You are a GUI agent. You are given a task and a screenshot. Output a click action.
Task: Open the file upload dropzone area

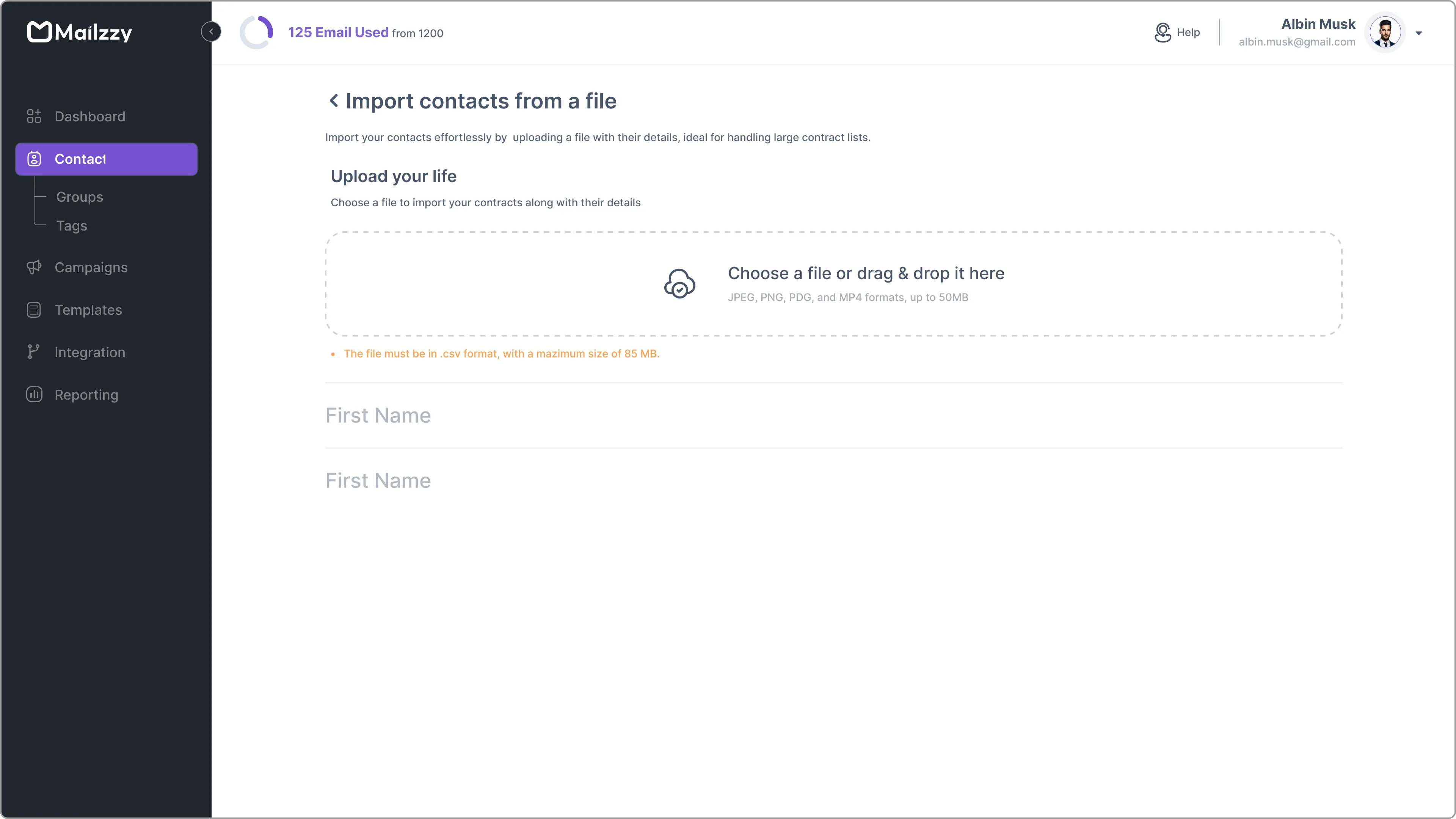coord(834,284)
